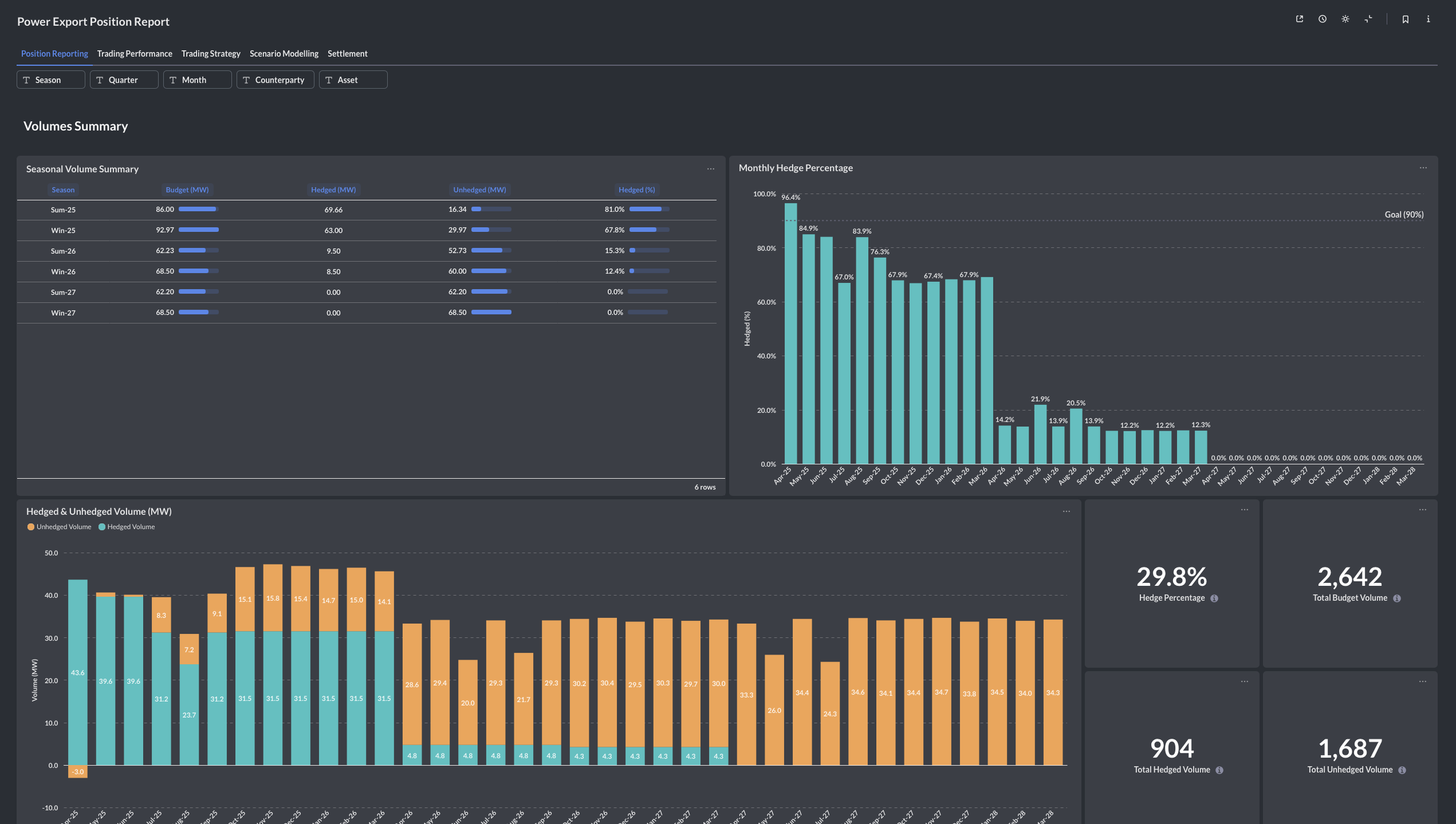Toggle light mode with sun icon
The width and height of the screenshot is (1456, 824).
coord(1345,19)
